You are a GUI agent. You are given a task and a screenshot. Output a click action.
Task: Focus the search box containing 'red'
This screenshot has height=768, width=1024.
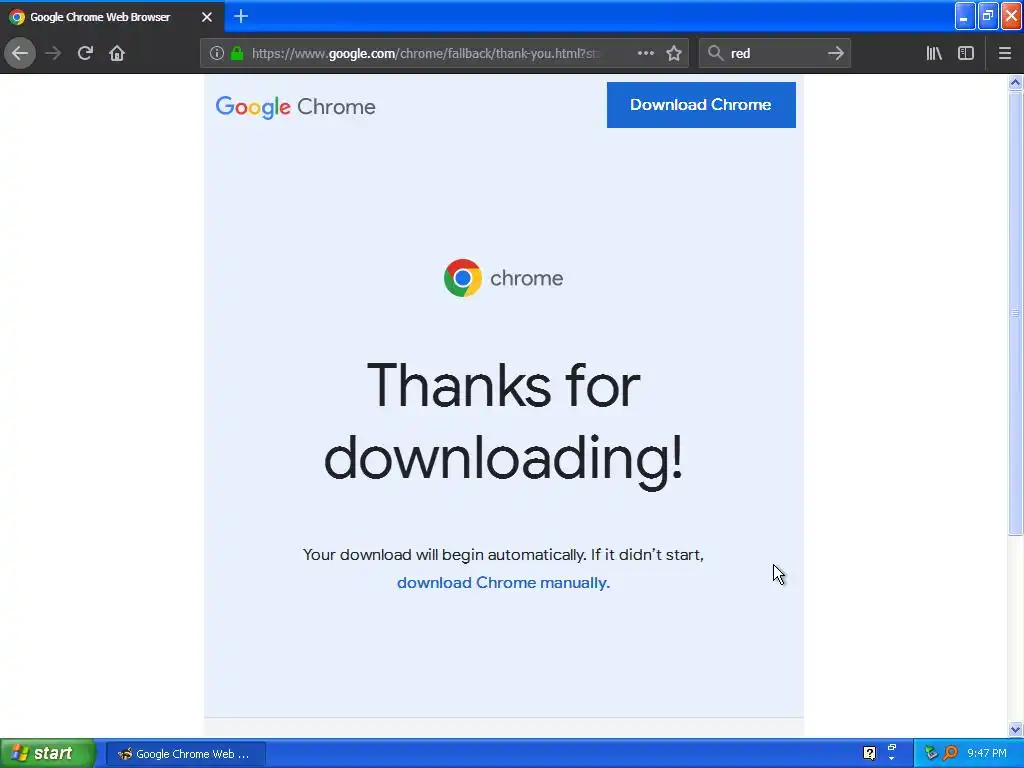tap(775, 53)
